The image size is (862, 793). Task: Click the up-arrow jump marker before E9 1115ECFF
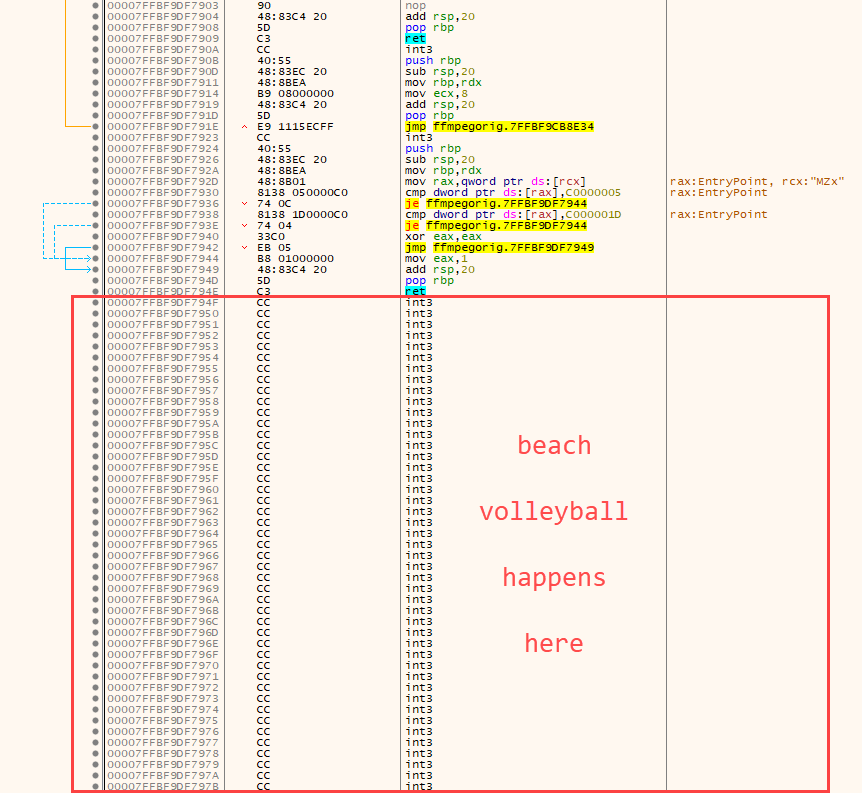(246, 127)
